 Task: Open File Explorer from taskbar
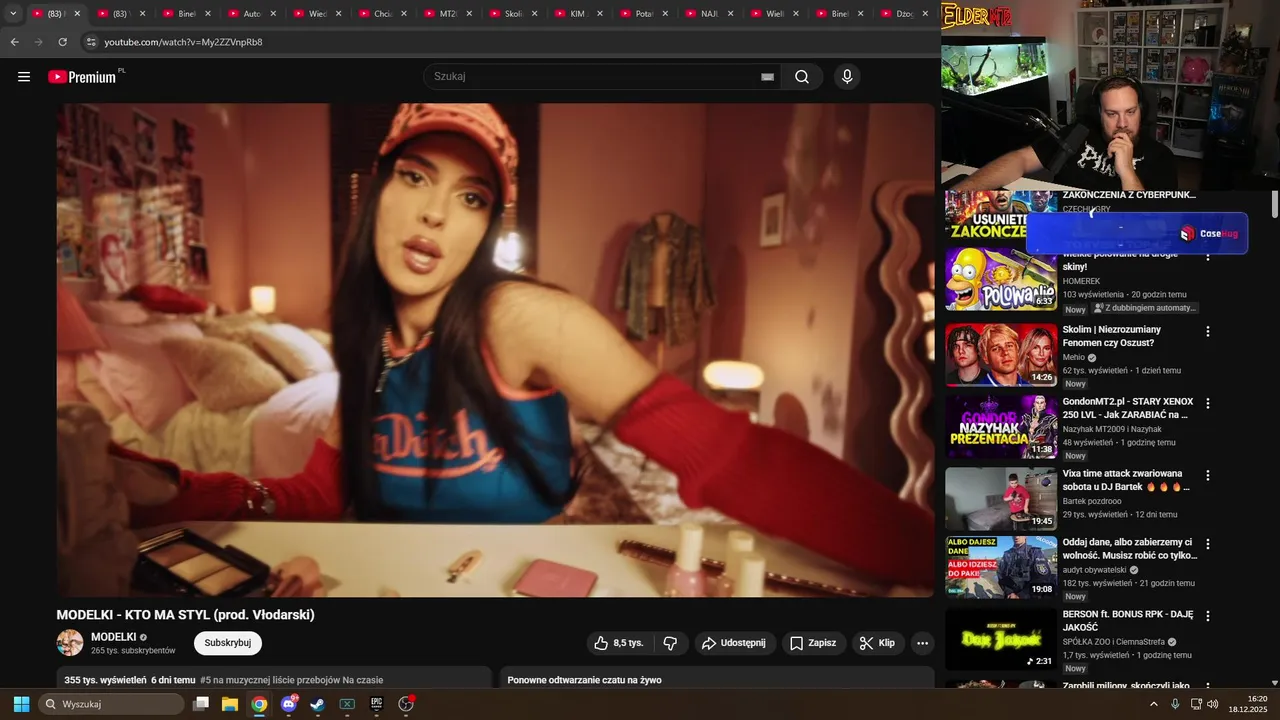pyautogui.click(x=230, y=704)
